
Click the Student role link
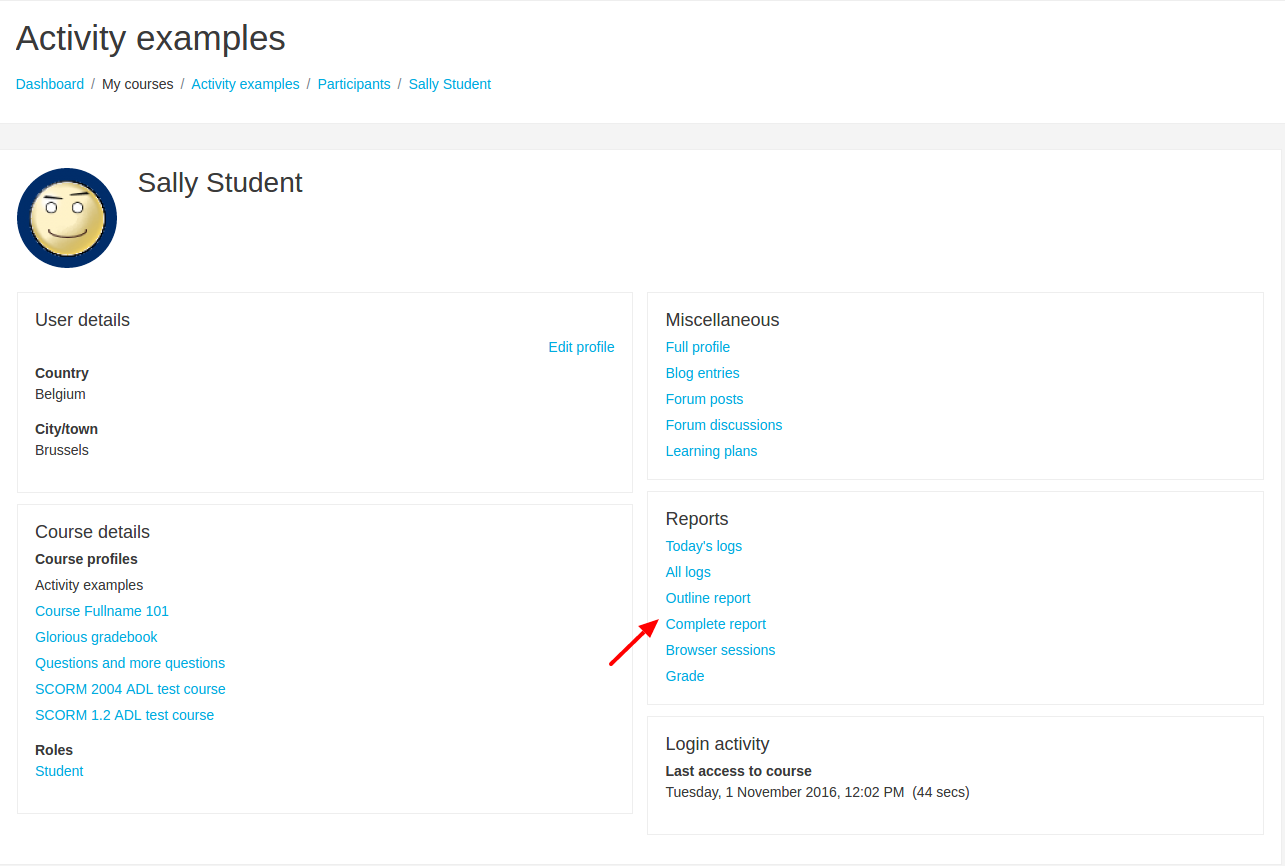point(59,771)
